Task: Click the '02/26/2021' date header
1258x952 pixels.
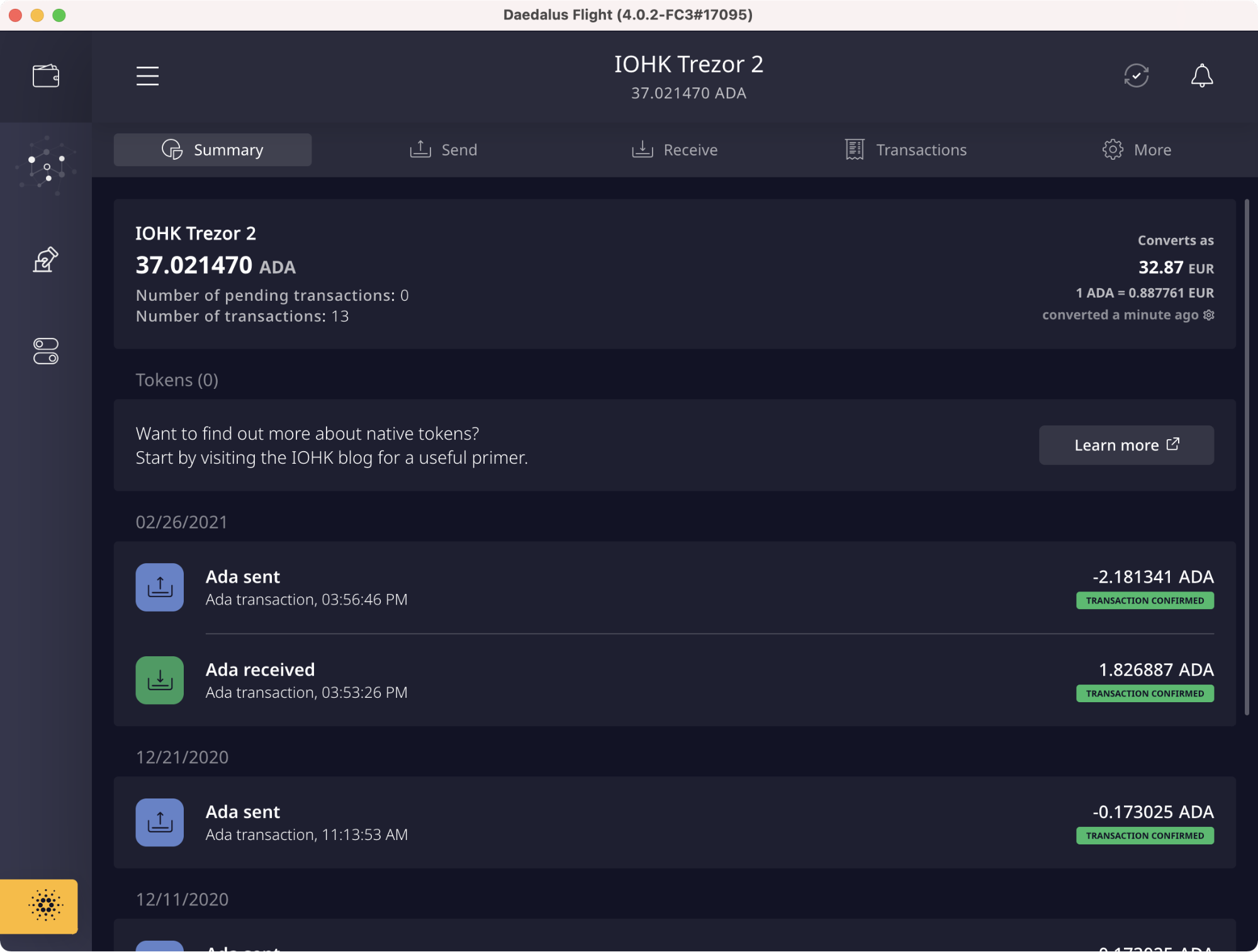Action: (181, 522)
